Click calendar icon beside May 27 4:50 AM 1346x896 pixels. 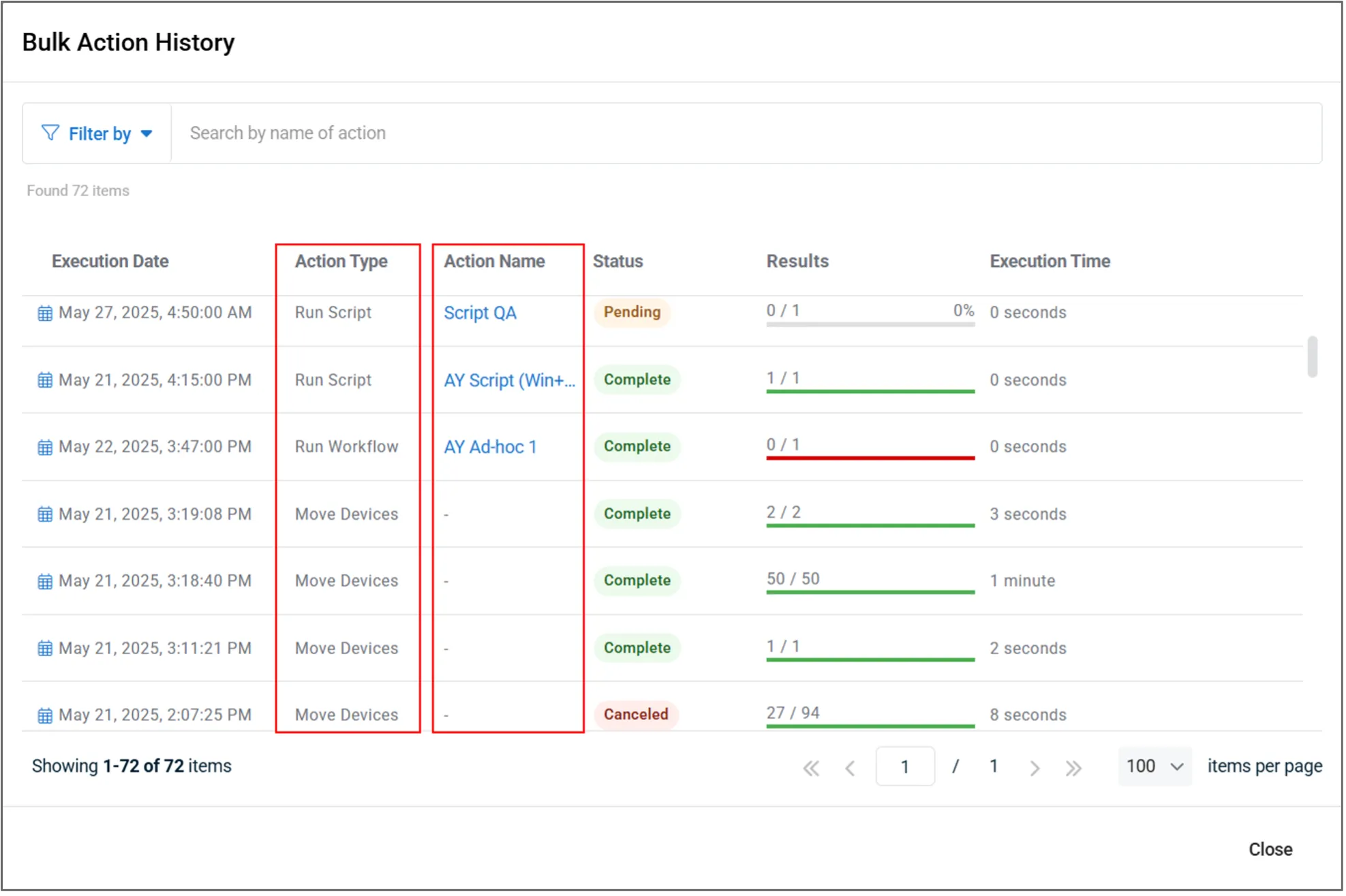(x=45, y=313)
